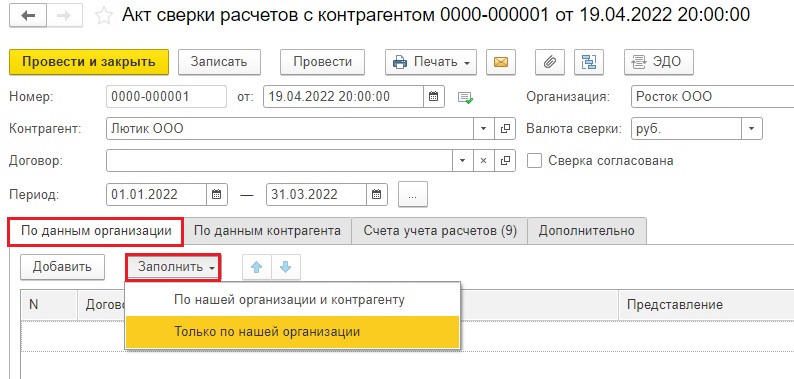Move row up with blue arrow

coord(257,267)
